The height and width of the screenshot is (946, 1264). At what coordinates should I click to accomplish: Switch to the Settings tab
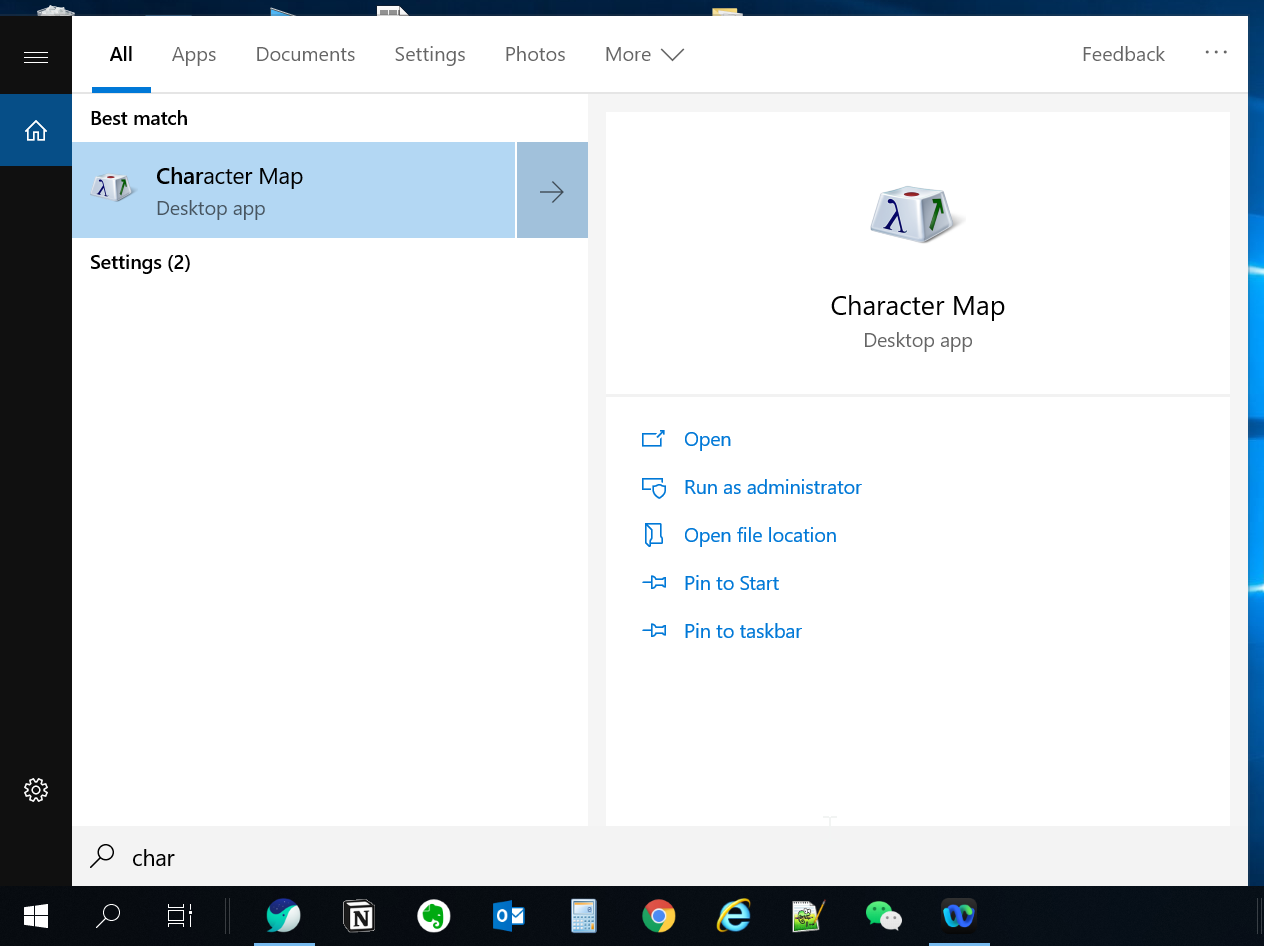click(430, 55)
